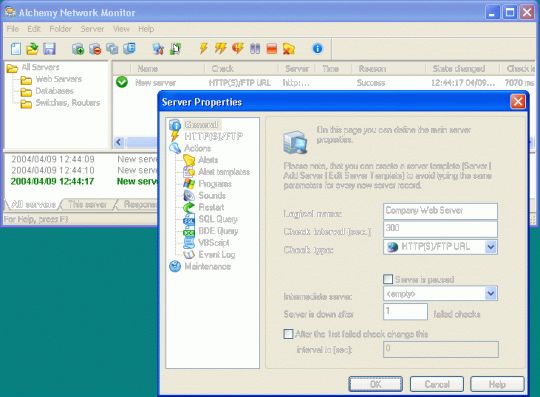
Task: Click the single lightning bolt check icon
Action: click(x=204, y=49)
